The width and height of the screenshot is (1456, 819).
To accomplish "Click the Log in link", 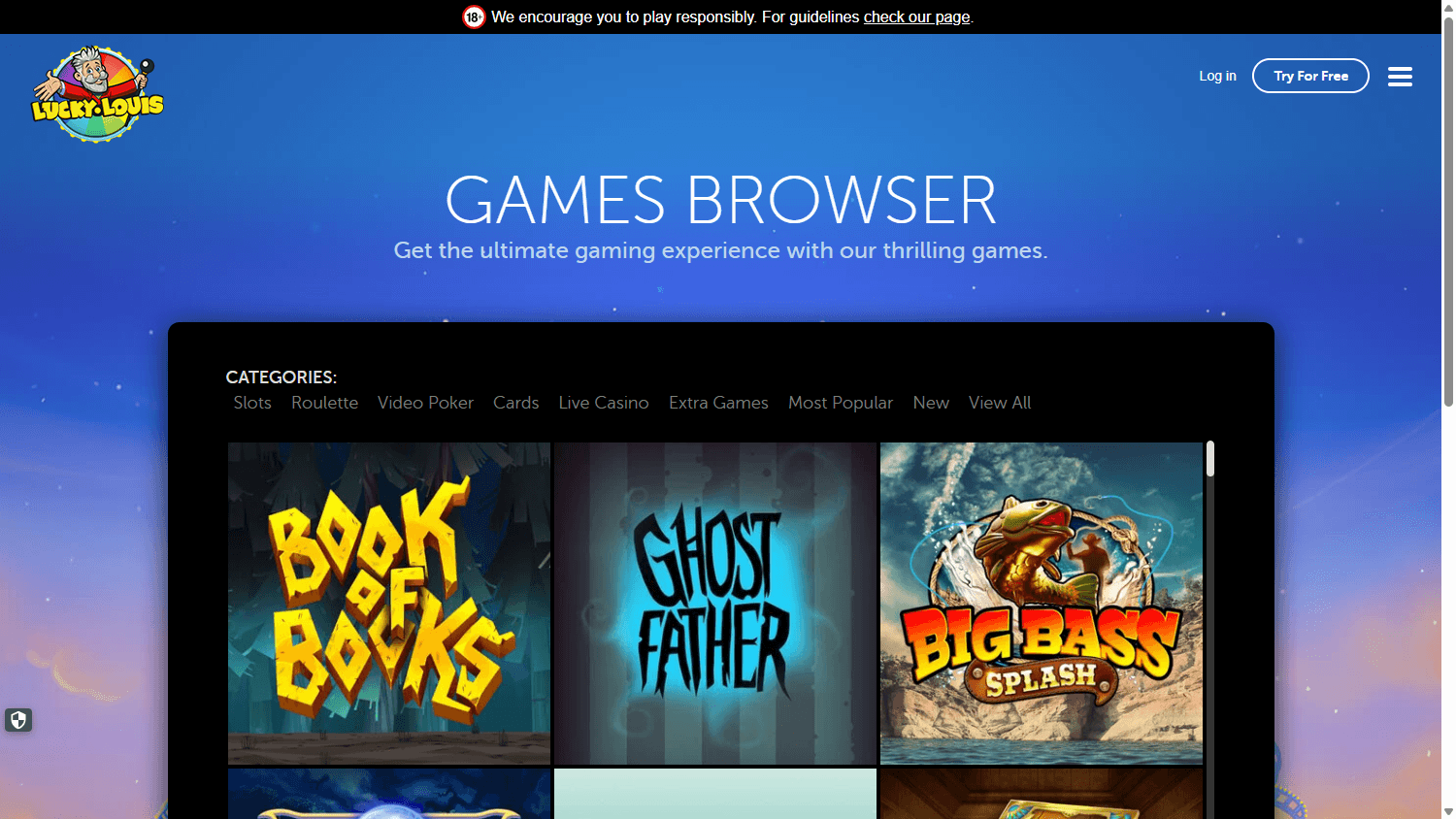I will [x=1217, y=76].
